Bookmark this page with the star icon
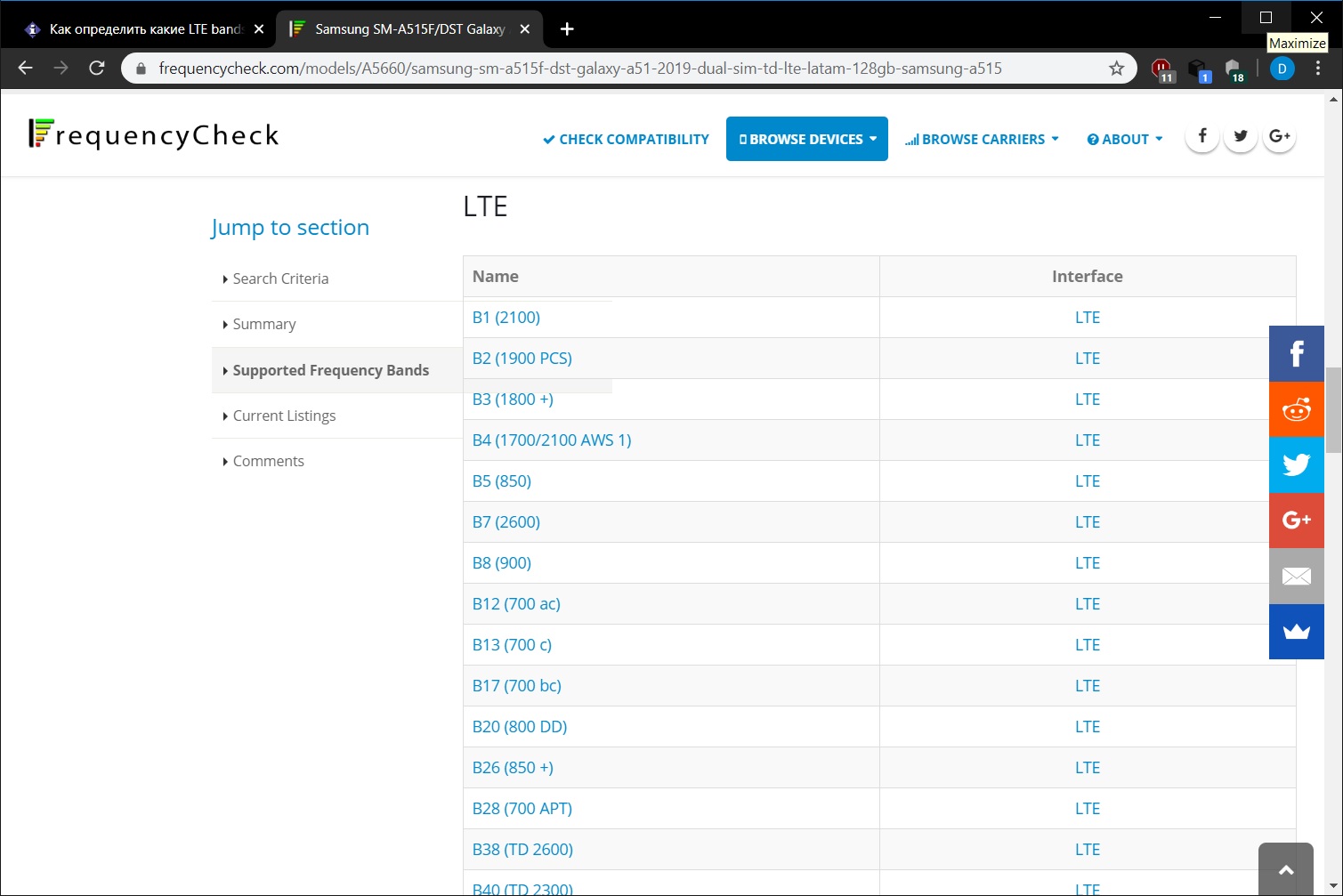The height and width of the screenshot is (896, 1343). pyautogui.click(x=1116, y=69)
